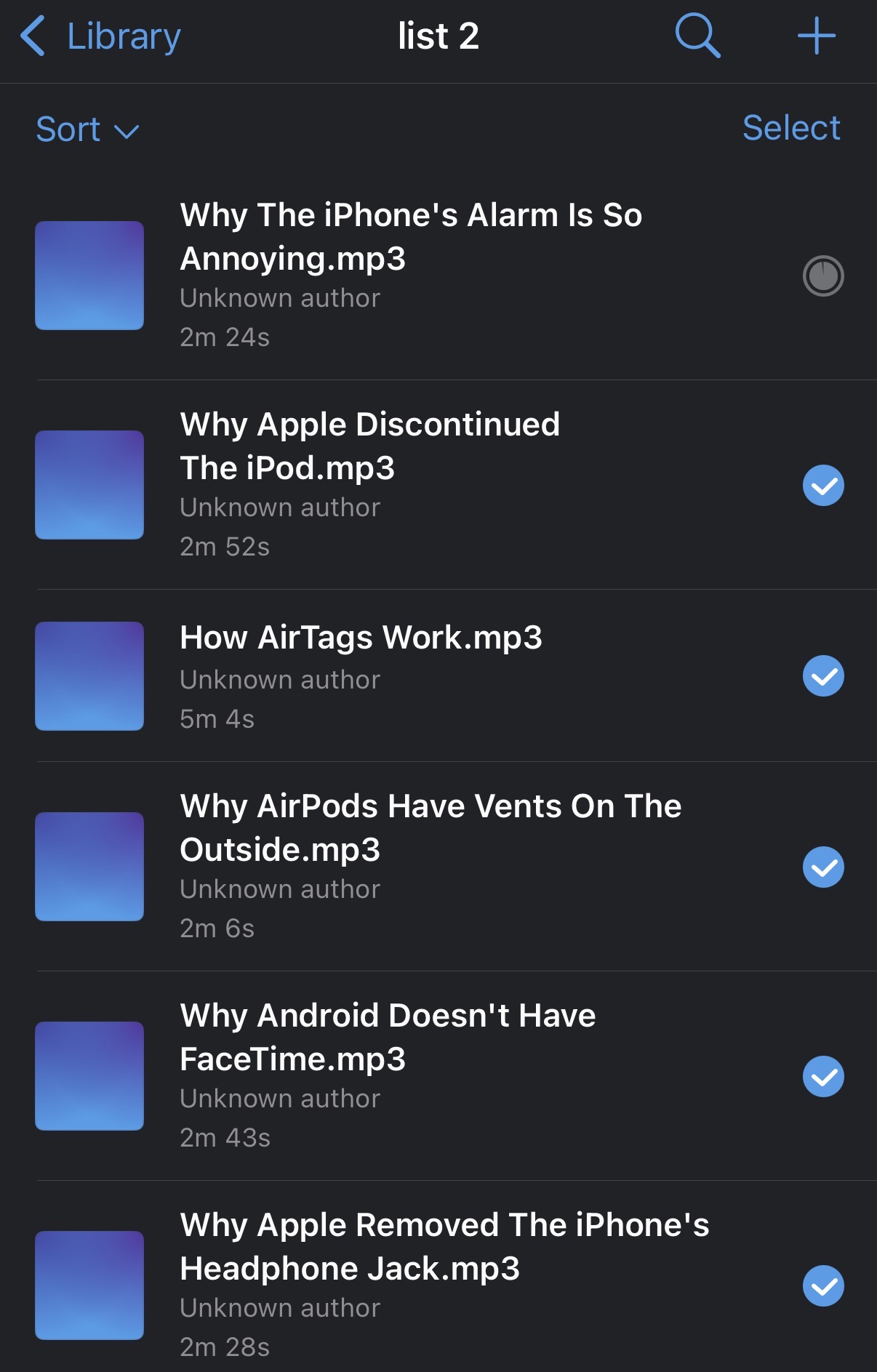
Task: Tap checkmark for How AirTags Work
Action: click(823, 676)
